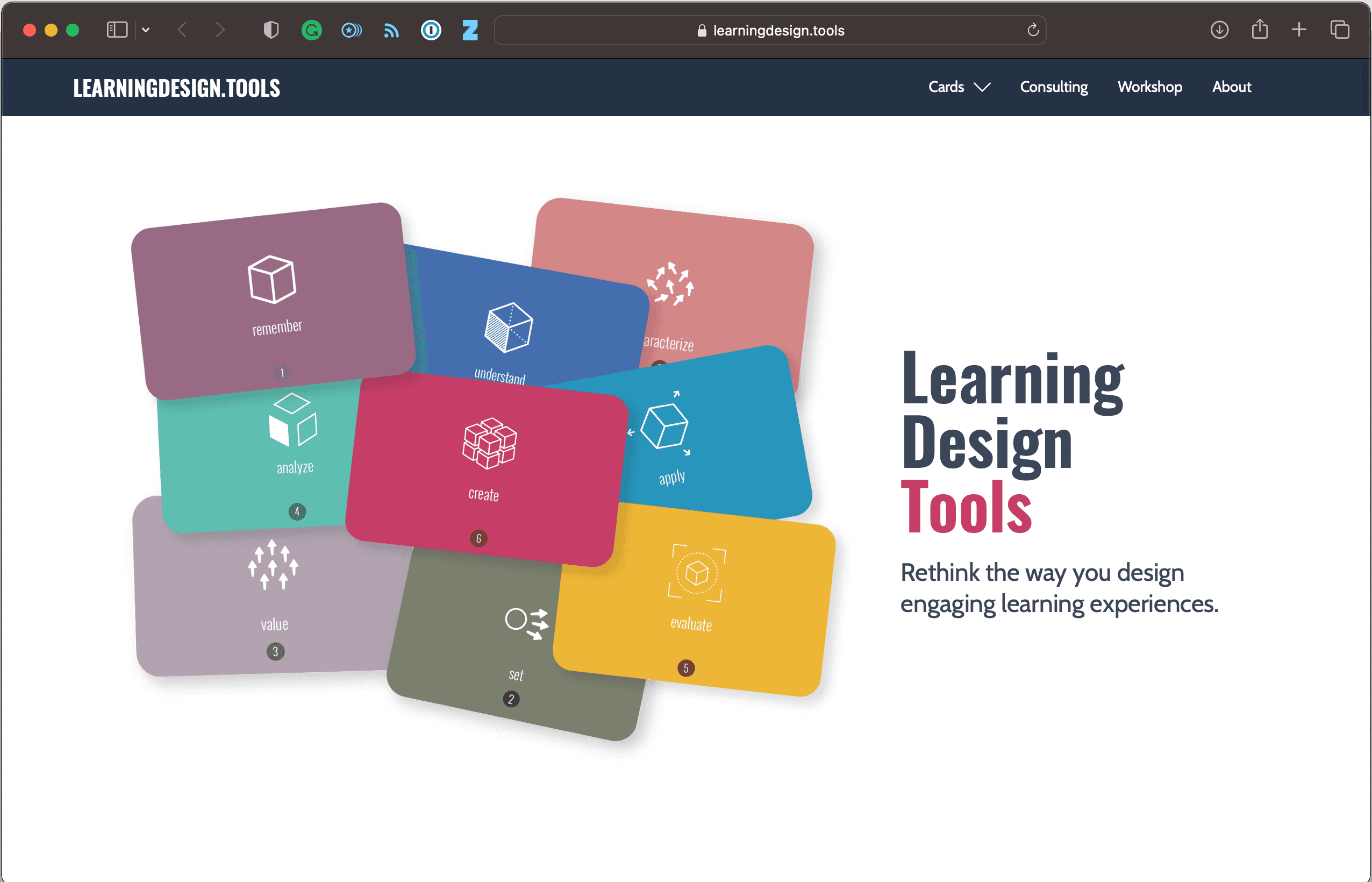The image size is (1372, 882).
Task: Click the number 3 badge on value card
Action: 275,652
